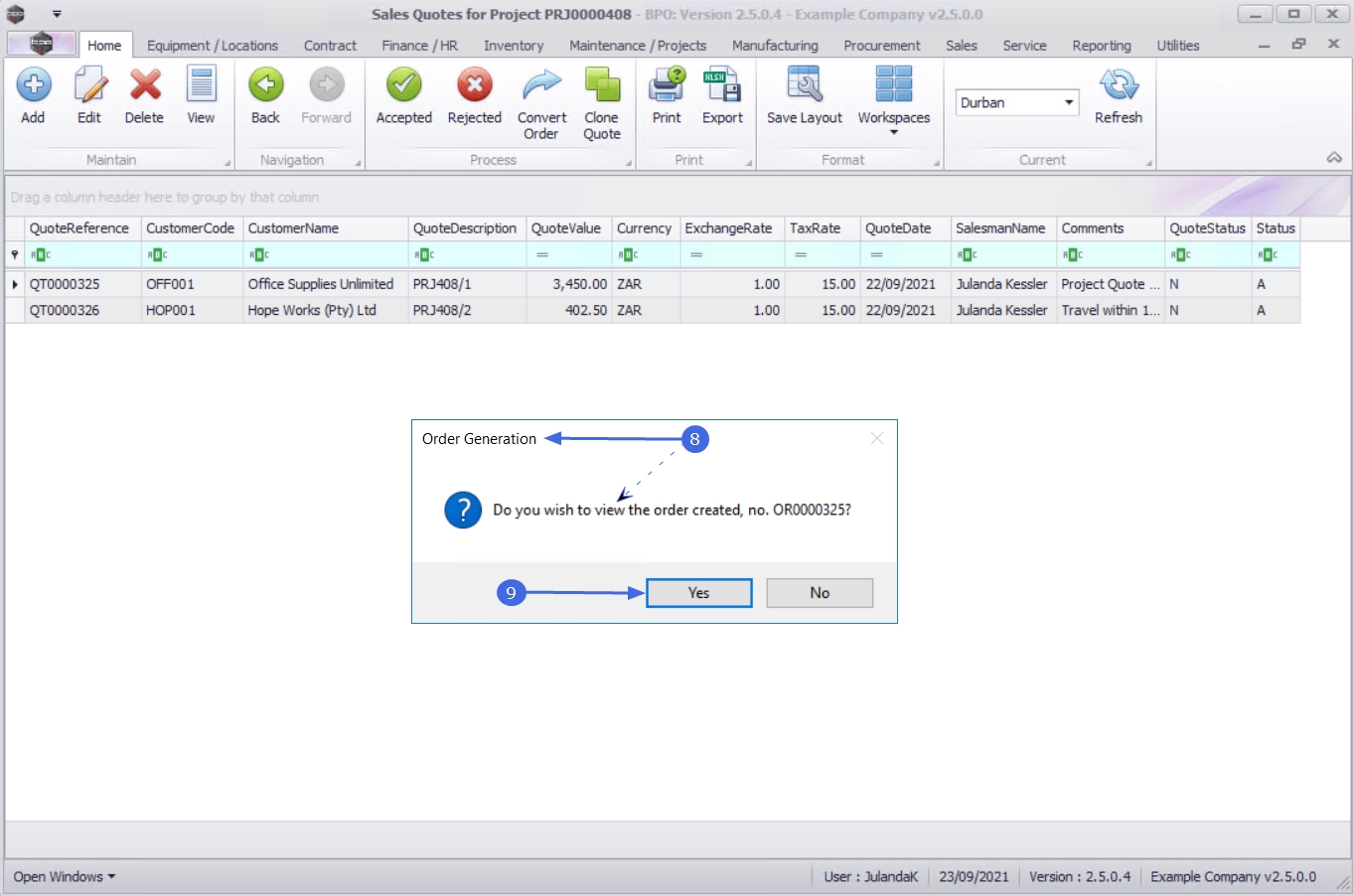
Task: Click the Print icon
Action: pyautogui.click(x=667, y=85)
